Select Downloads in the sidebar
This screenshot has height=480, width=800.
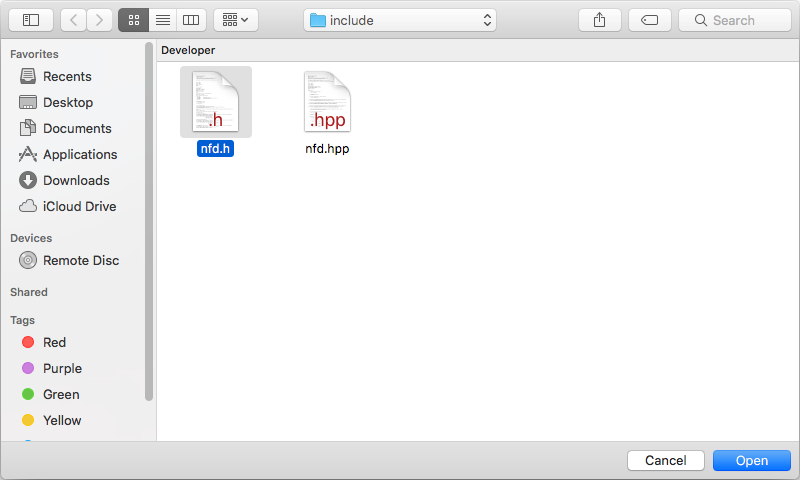tap(76, 180)
